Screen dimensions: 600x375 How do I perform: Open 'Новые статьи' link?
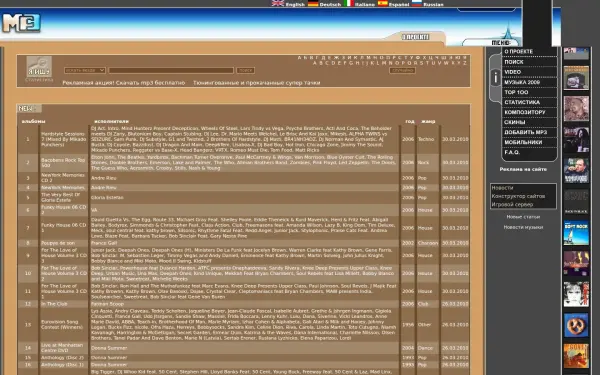click(x=523, y=217)
